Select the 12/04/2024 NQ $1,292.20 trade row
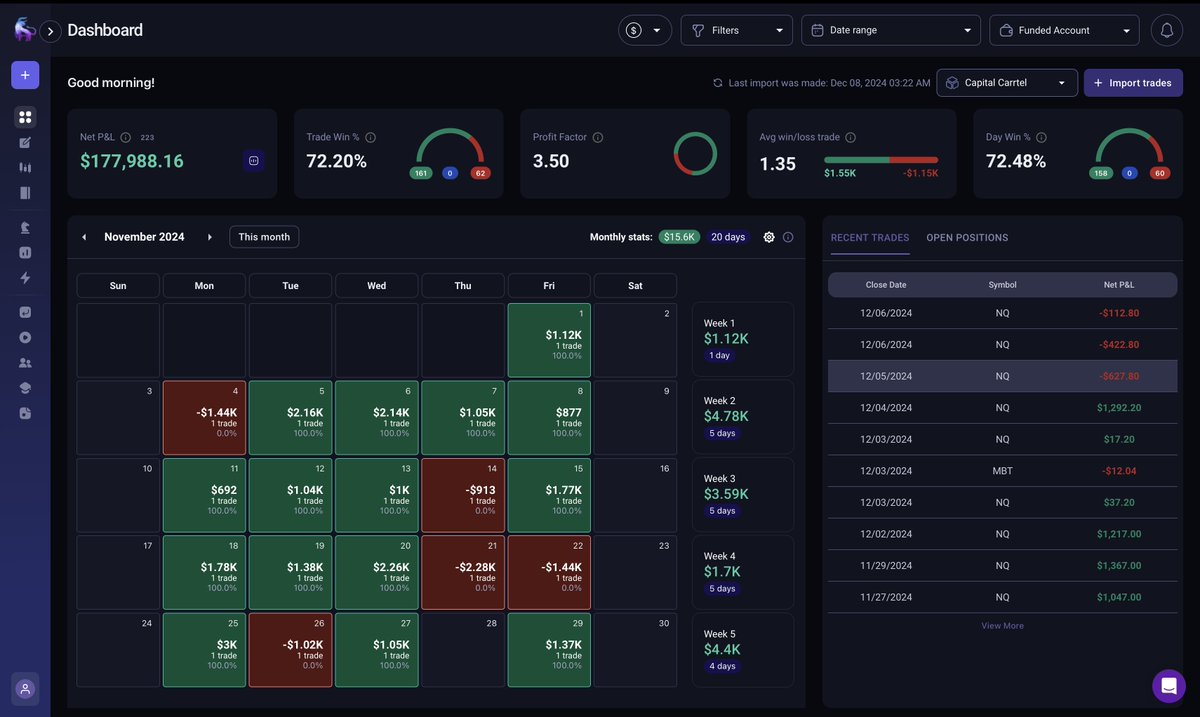The width and height of the screenshot is (1200, 717). coord(1002,408)
